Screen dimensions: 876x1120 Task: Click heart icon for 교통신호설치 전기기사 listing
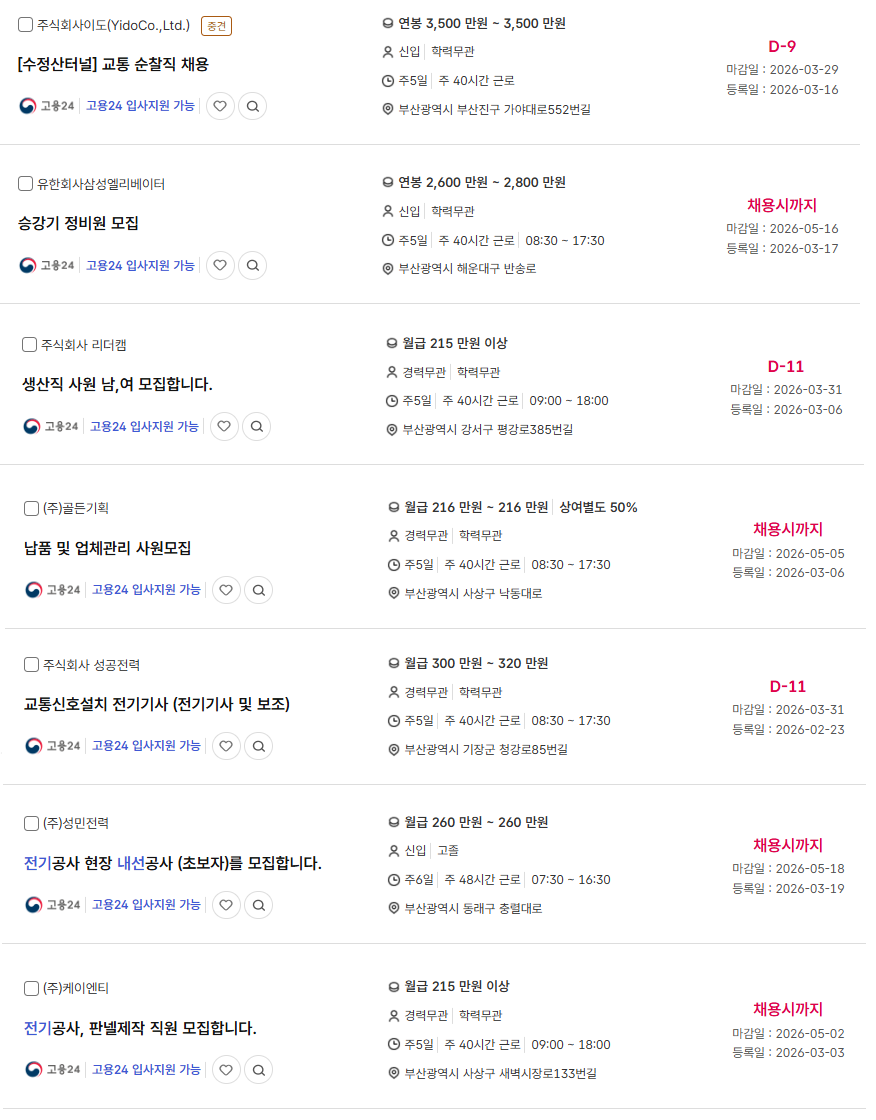click(226, 746)
